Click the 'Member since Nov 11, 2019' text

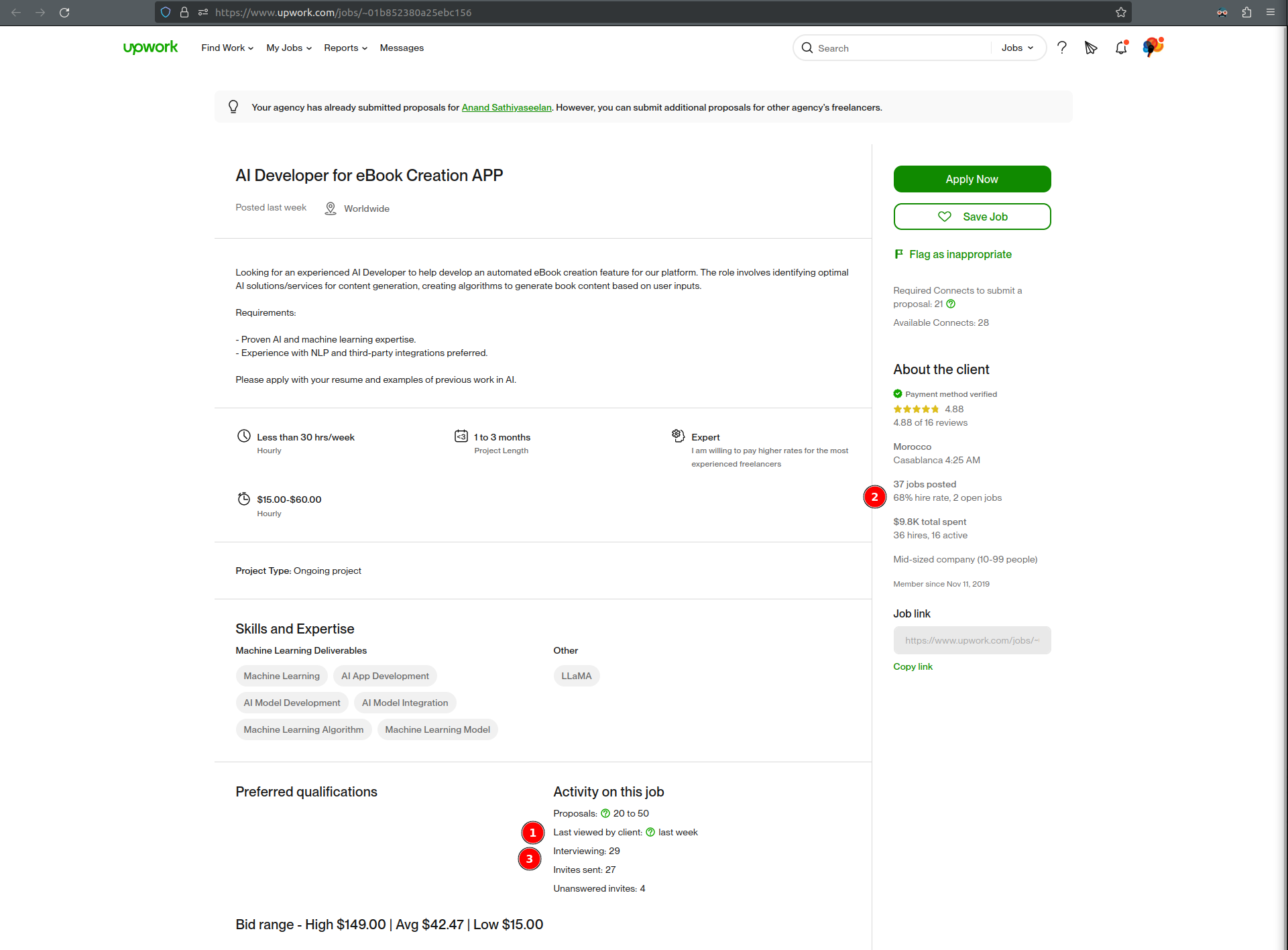(941, 584)
